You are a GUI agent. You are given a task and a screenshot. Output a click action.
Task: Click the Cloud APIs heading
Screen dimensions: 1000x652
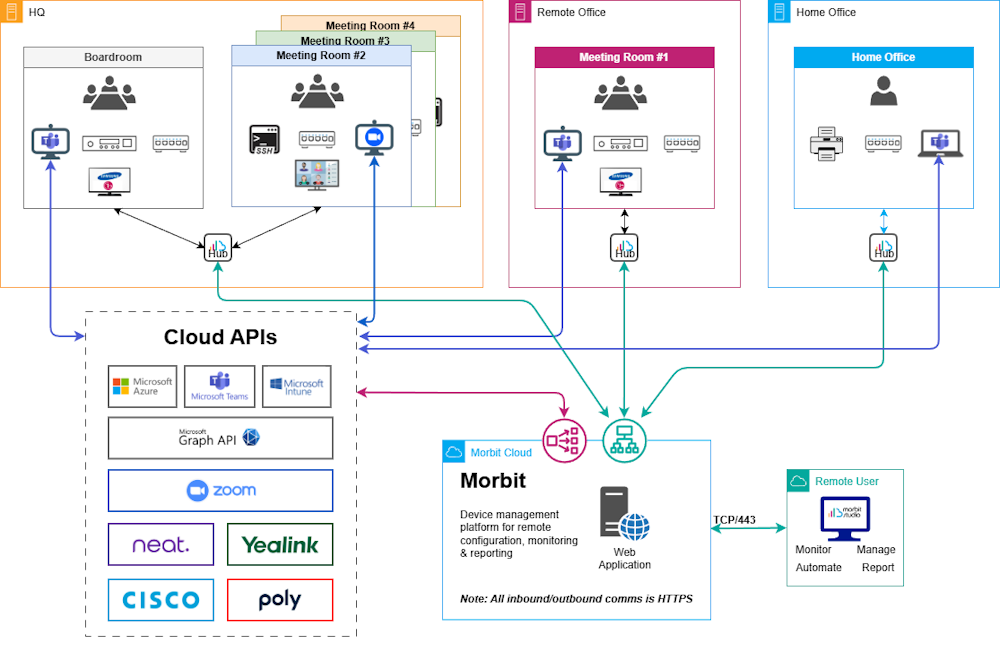click(220, 337)
